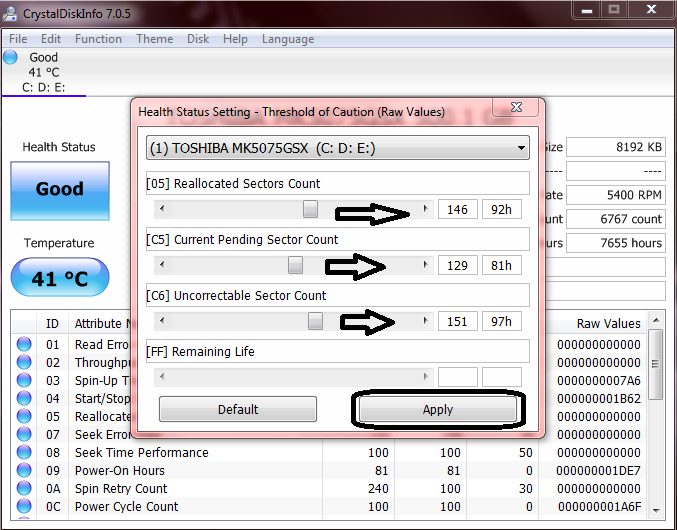Open the Theme menu
Image resolution: width=677 pixels, height=530 pixels.
tap(155, 39)
